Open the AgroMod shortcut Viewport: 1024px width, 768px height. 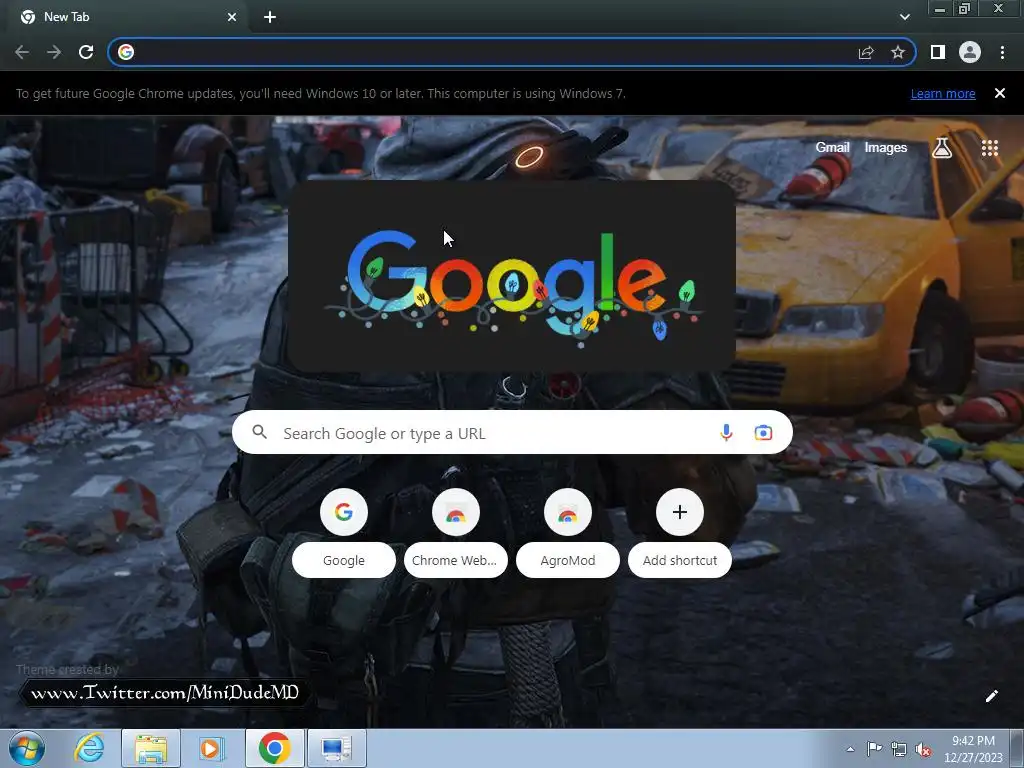pyautogui.click(x=568, y=533)
